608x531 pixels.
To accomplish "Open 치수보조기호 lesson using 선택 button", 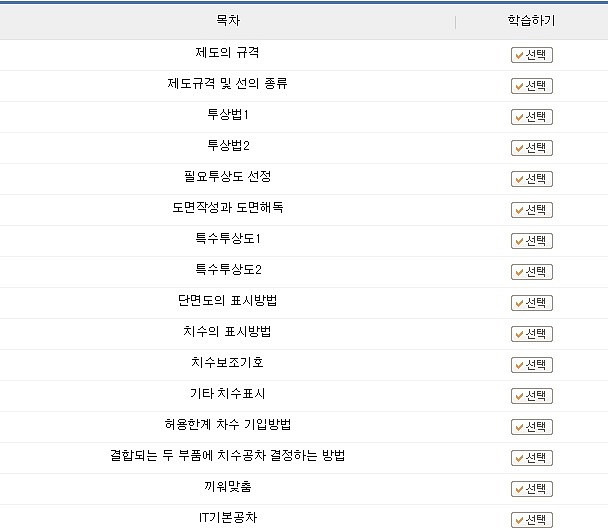I will pos(532,365).
